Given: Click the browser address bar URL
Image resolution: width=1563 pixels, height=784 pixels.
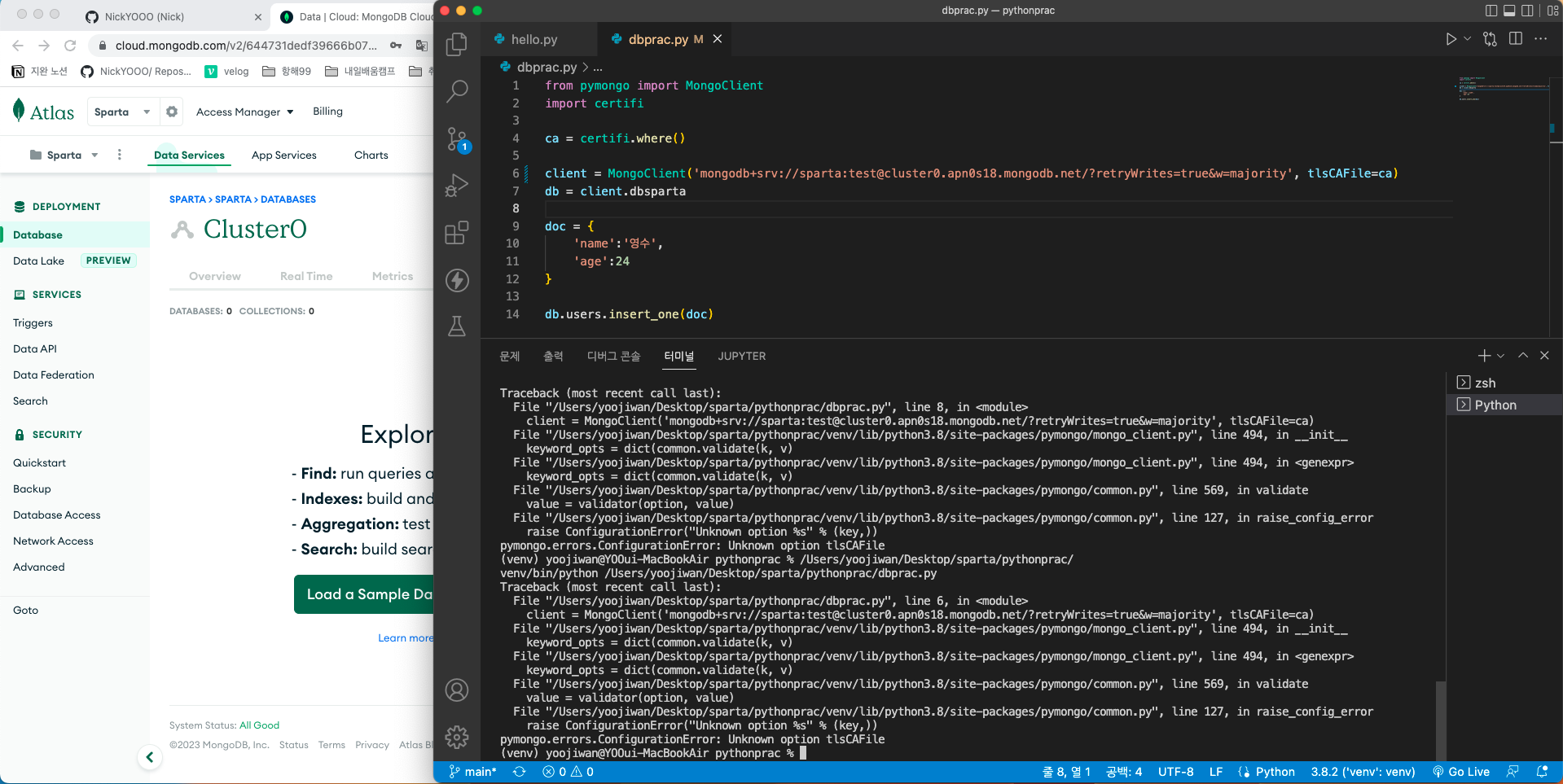Looking at the screenshot, I should 246,46.
